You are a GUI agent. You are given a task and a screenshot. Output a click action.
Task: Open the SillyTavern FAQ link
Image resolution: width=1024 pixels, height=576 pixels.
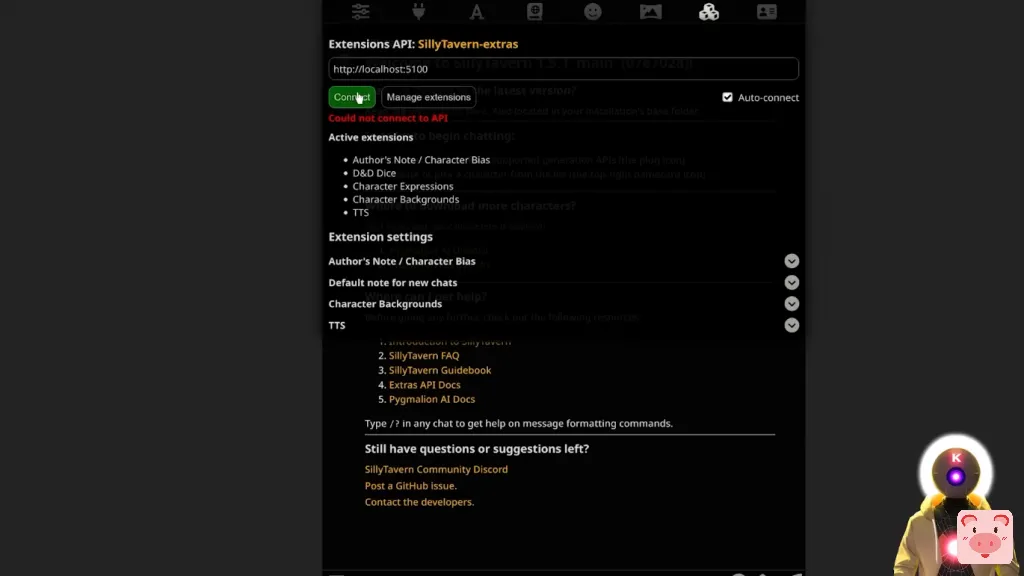point(424,356)
